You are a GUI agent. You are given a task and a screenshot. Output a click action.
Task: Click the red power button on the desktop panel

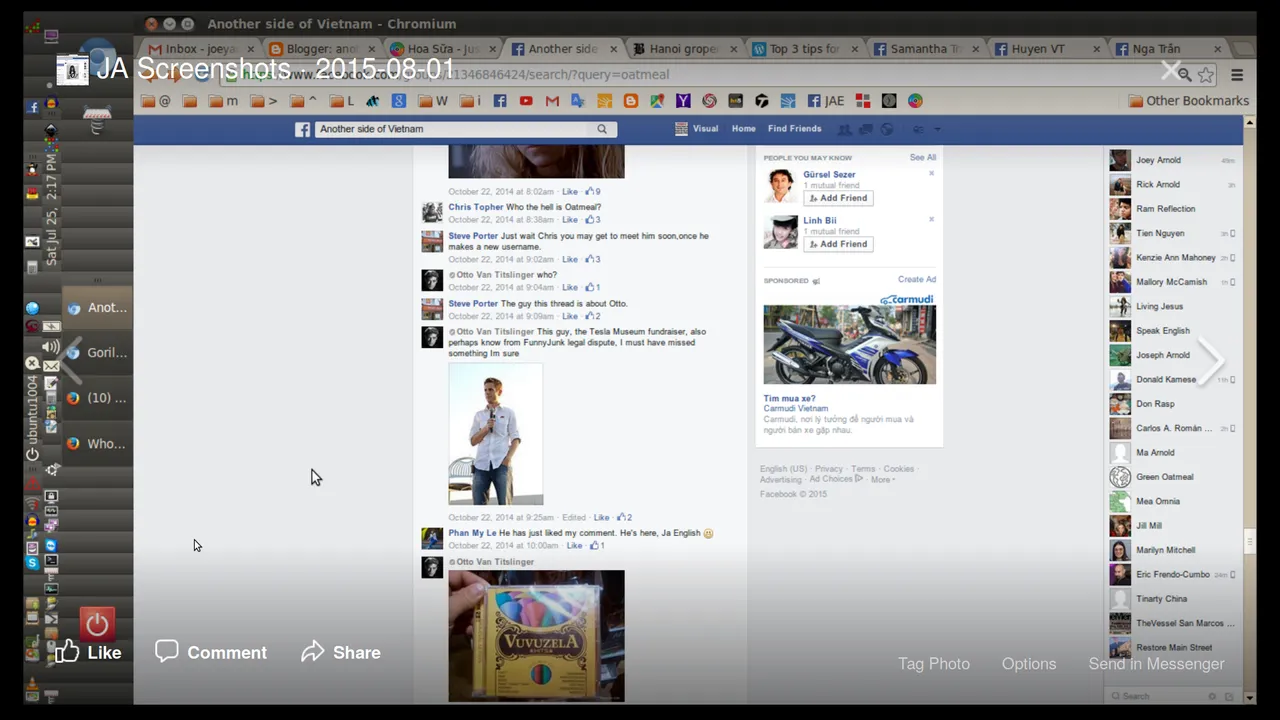(x=97, y=625)
